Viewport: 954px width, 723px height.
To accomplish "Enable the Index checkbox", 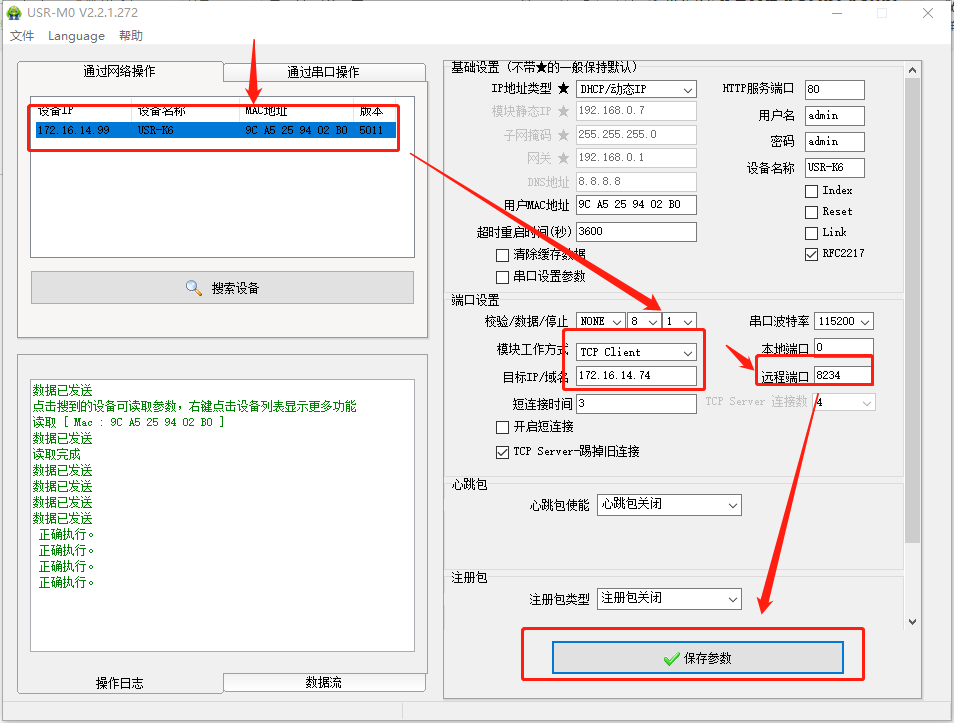I will (x=811, y=191).
